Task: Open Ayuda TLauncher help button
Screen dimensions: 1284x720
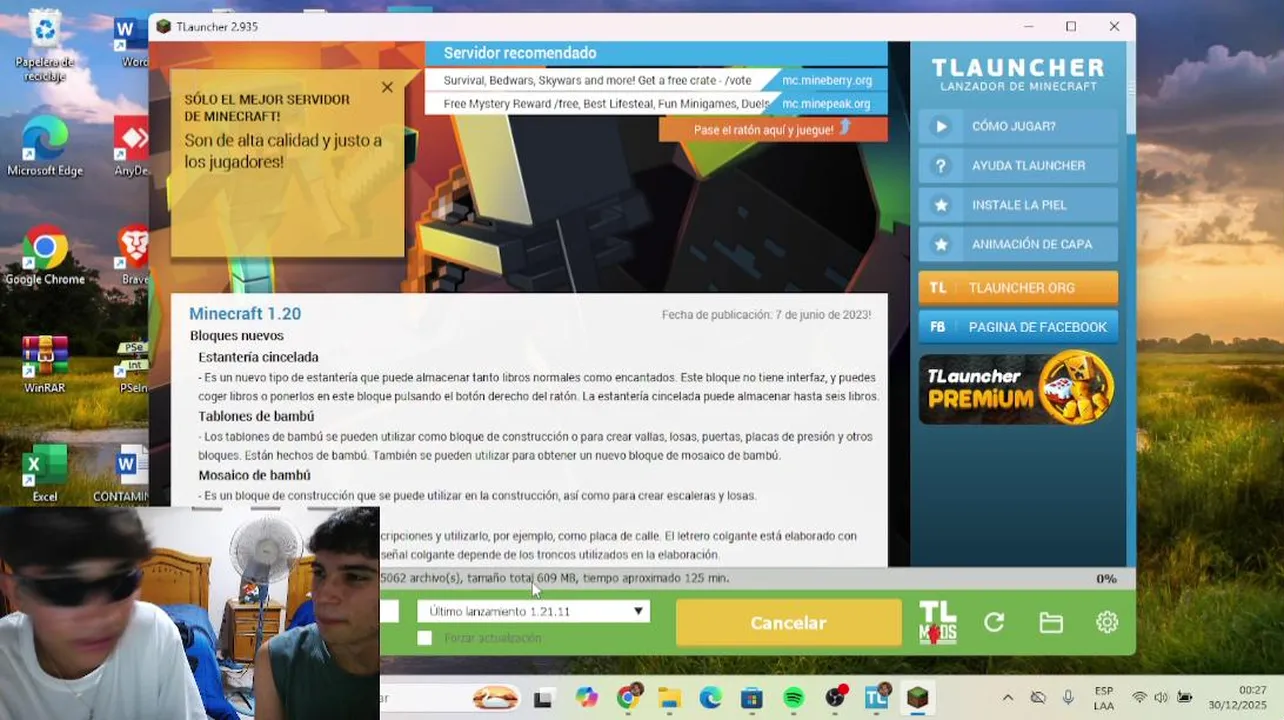Action: point(1018,165)
